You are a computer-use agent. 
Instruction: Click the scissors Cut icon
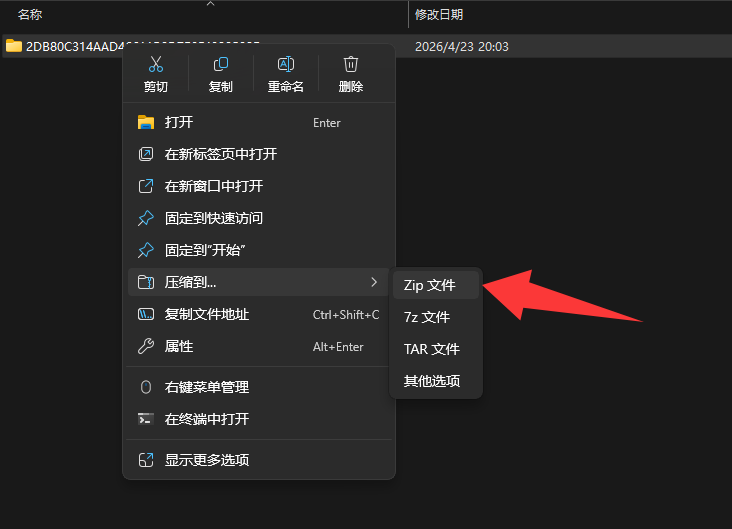click(155, 64)
